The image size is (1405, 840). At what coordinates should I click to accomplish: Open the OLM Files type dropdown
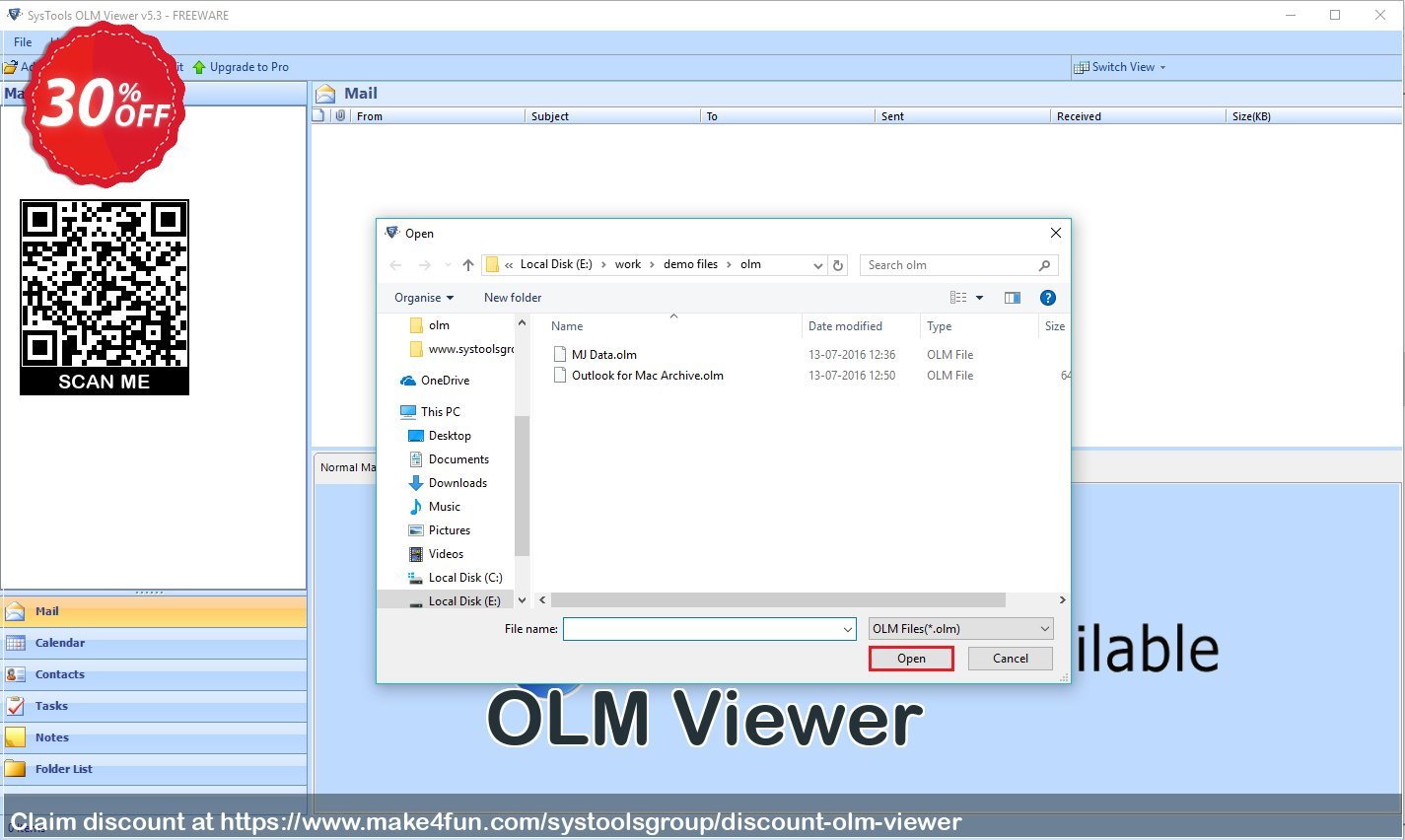tap(961, 629)
